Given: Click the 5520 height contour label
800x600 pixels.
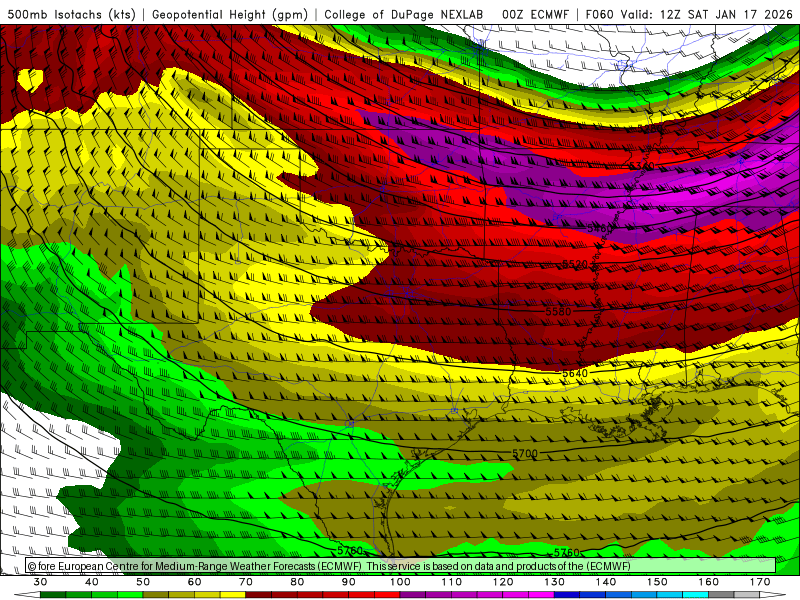Looking at the screenshot, I should [575, 264].
